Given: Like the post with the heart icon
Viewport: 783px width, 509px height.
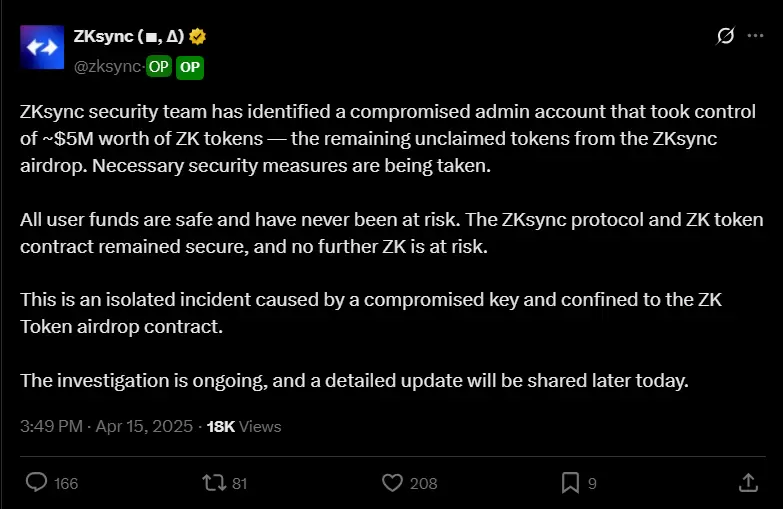Looking at the screenshot, I should click(392, 483).
